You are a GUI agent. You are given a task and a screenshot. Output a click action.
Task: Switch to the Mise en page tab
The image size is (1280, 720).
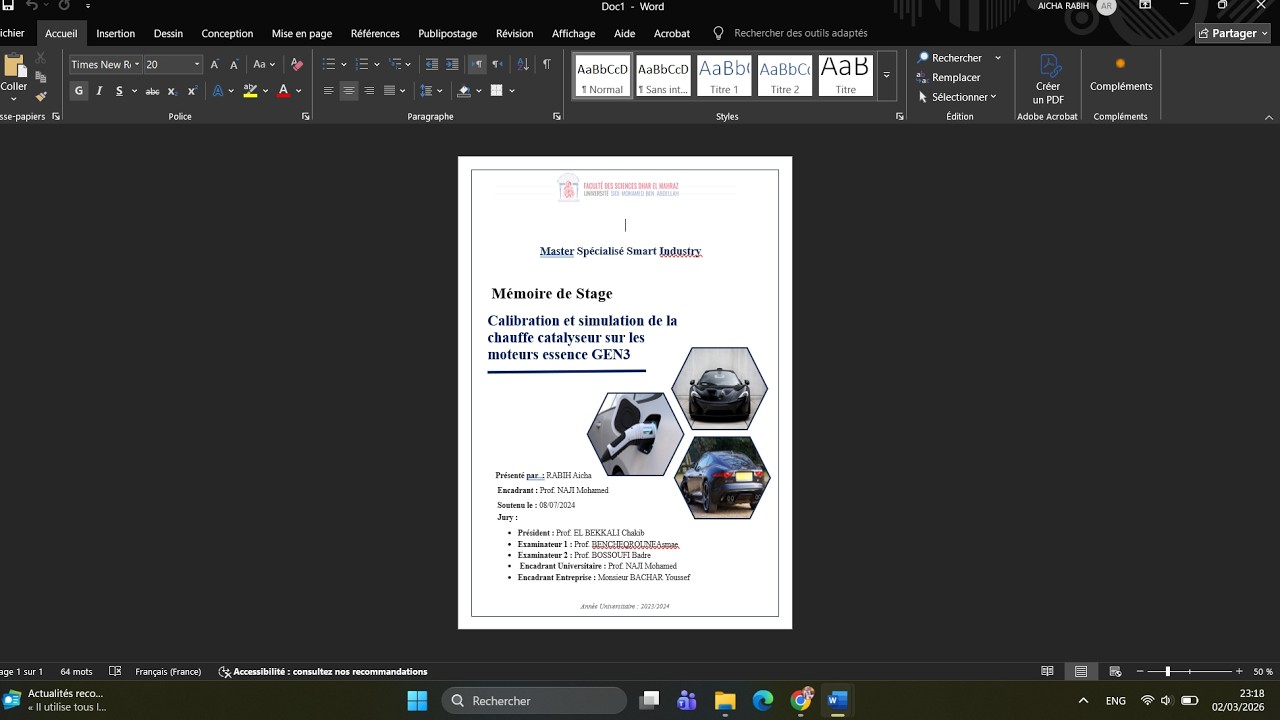click(302, 33)
